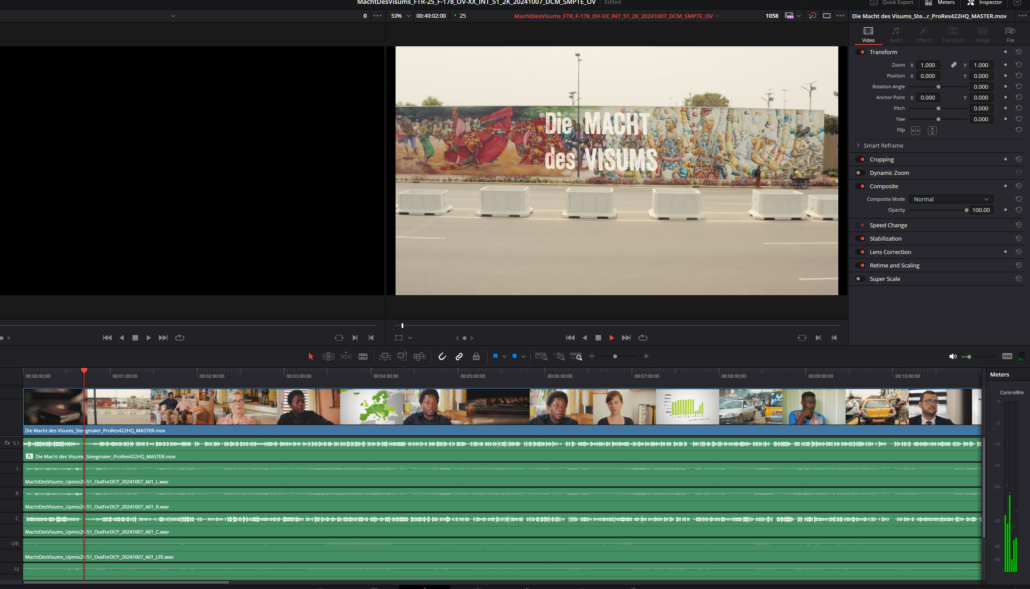Click the Detail Zoom icon
Screen dimensions: 1030x589
click(x=560, y=357)
